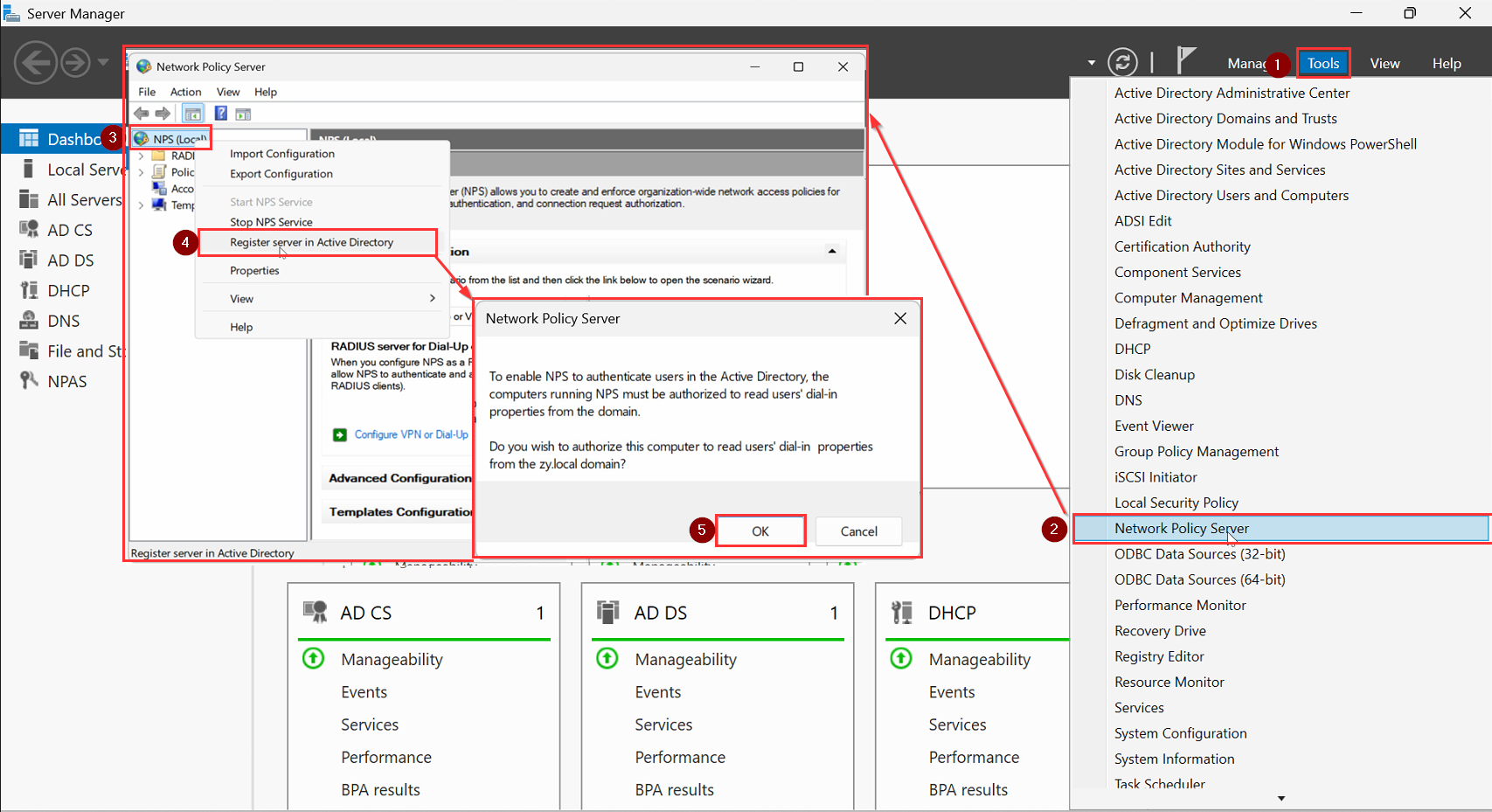Open Group Policy Management from Tools menu
Screen dimensions: 1492x812
[1196, 452]
